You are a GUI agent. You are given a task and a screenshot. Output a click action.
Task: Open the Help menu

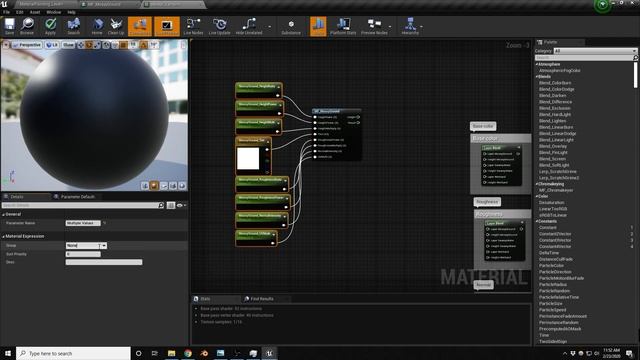71,12
